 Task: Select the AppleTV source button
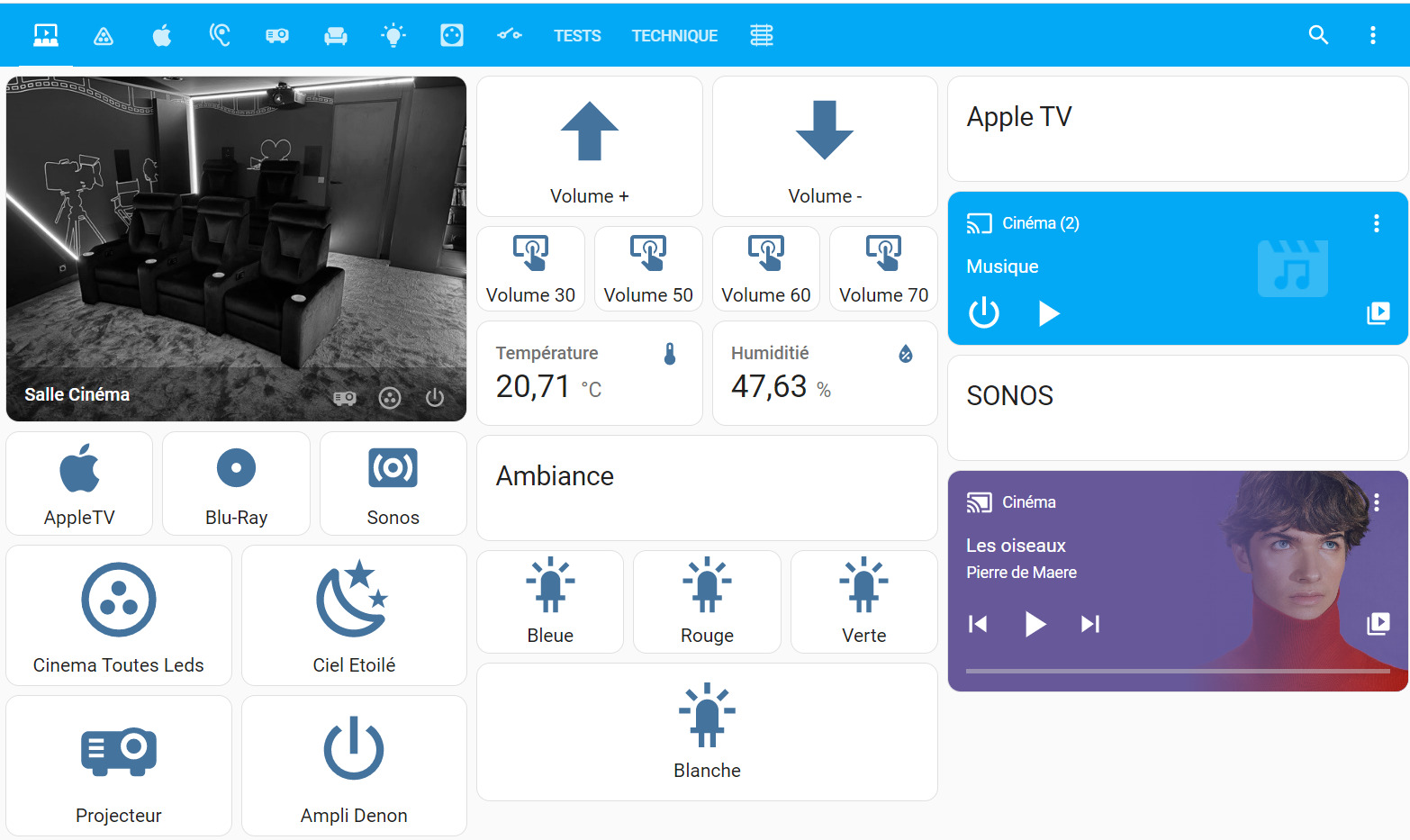(79, 483)
